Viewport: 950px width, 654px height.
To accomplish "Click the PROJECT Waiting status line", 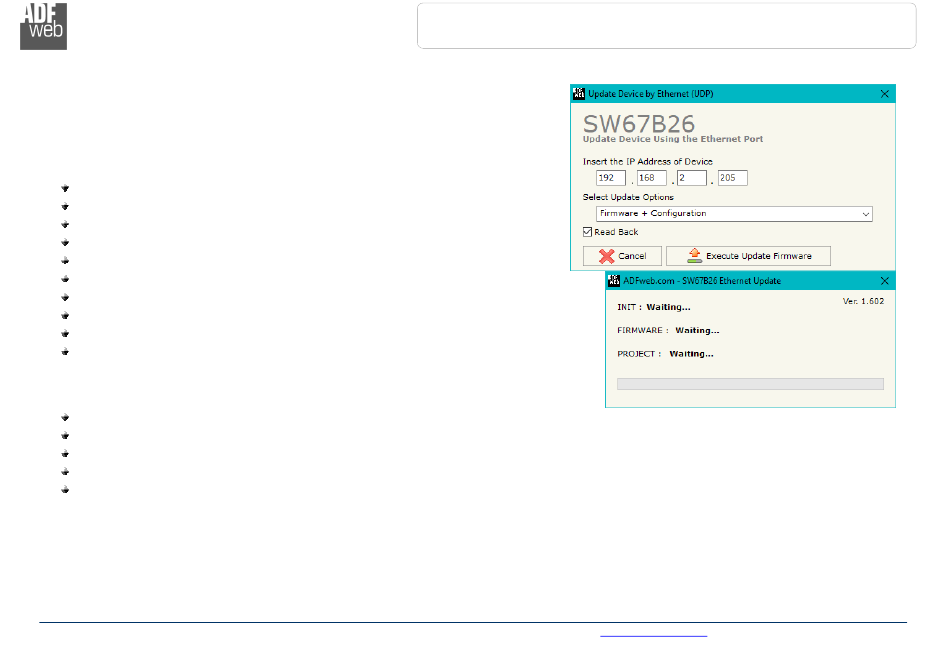I will point(665,354).
